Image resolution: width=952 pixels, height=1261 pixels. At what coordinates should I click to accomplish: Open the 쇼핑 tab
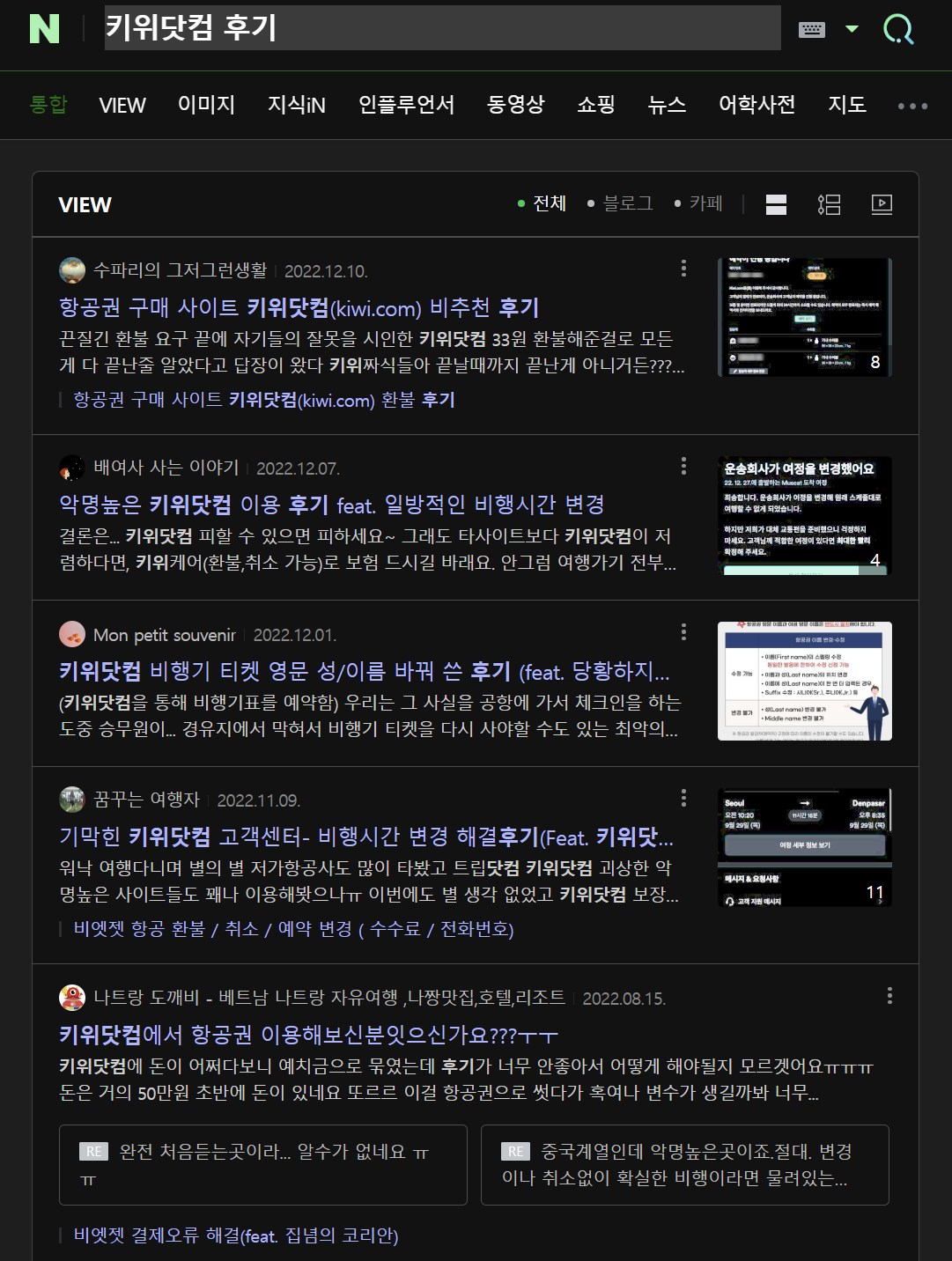point(596,105)
